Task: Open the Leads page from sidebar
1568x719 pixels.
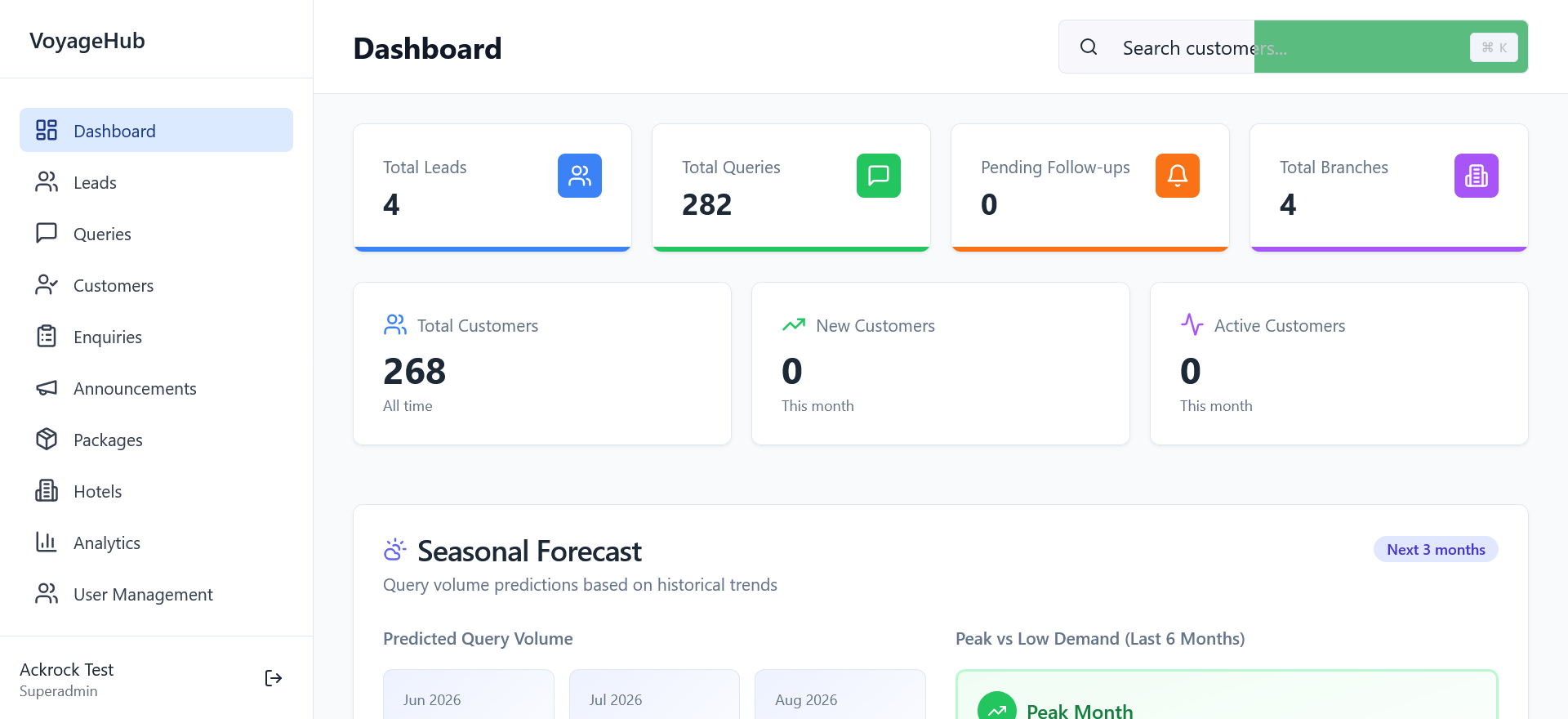Action: (x=156, y=181)
